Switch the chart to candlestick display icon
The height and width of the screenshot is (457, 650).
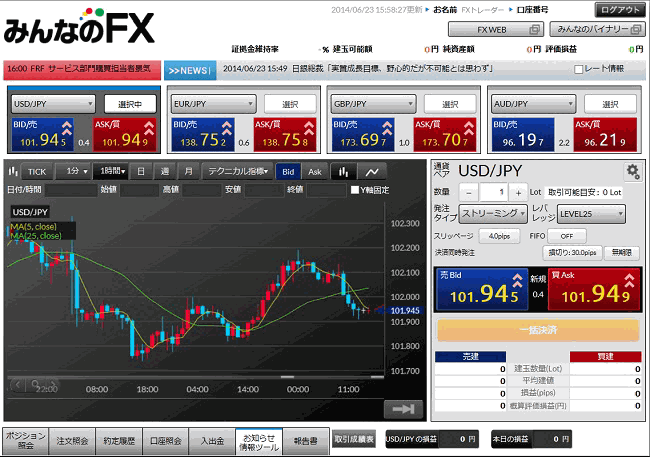(x=343, y=171)
